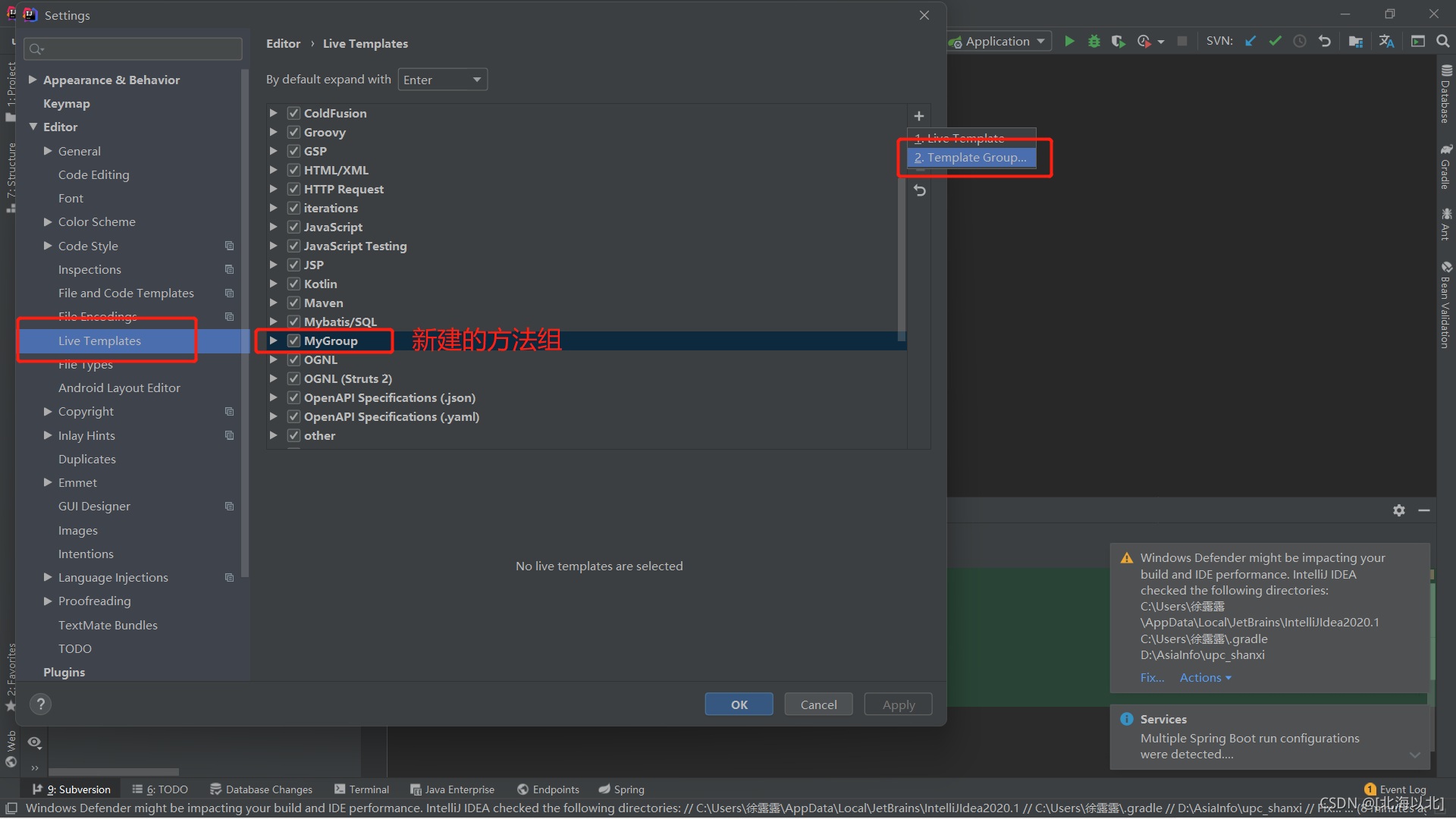
Task: Click the SVN history clock icon
Action: point(1300,41)
